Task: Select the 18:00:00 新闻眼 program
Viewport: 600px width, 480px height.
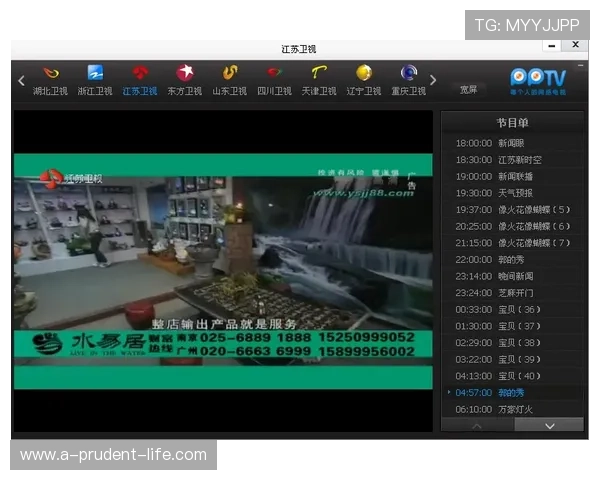Action: (512, 143)
